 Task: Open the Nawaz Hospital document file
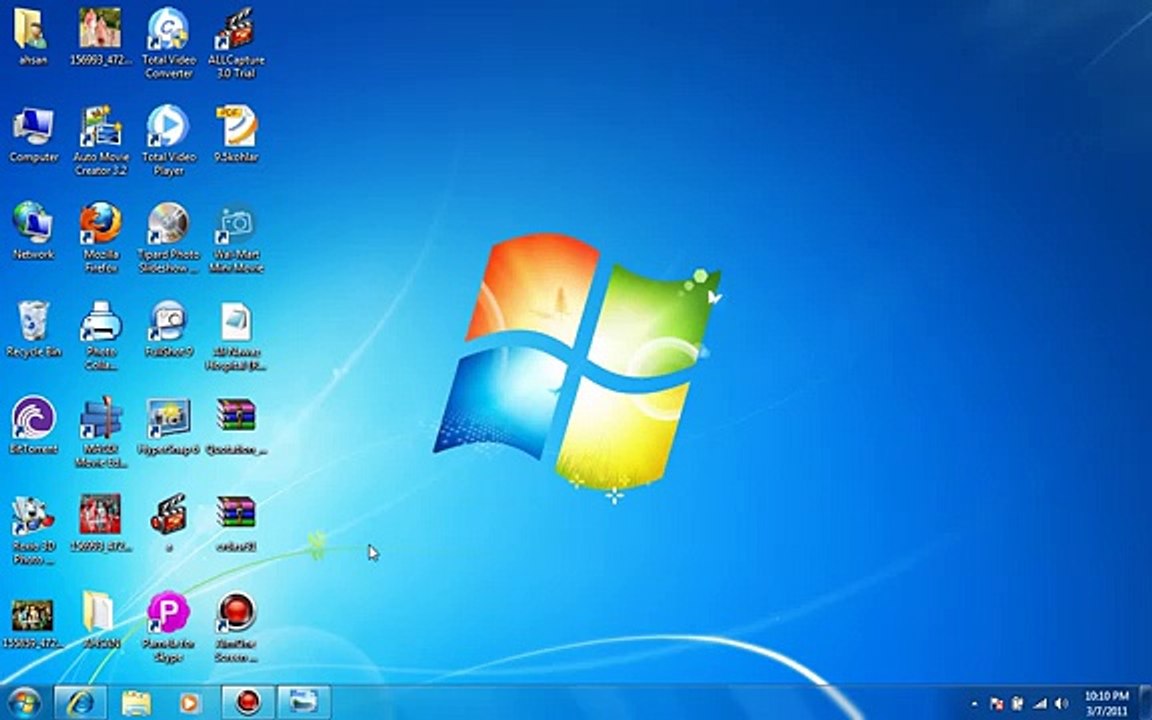coord(236,336)
